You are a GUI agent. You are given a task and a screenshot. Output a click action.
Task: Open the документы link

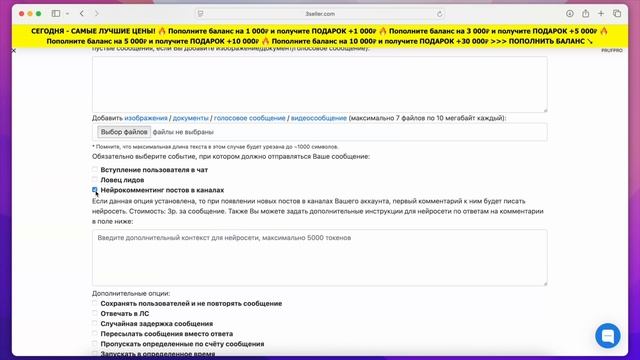[191, 118]
